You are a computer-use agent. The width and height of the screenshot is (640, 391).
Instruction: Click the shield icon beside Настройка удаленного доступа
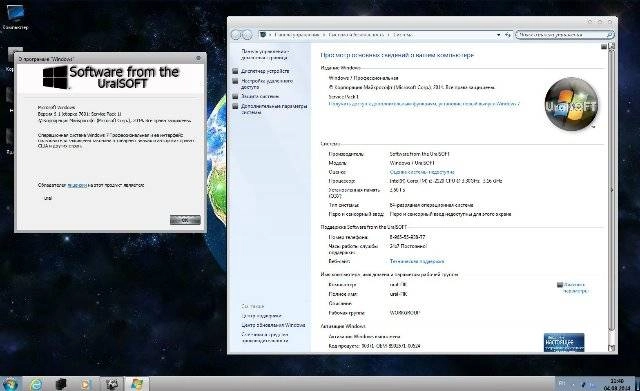point(235,81)
